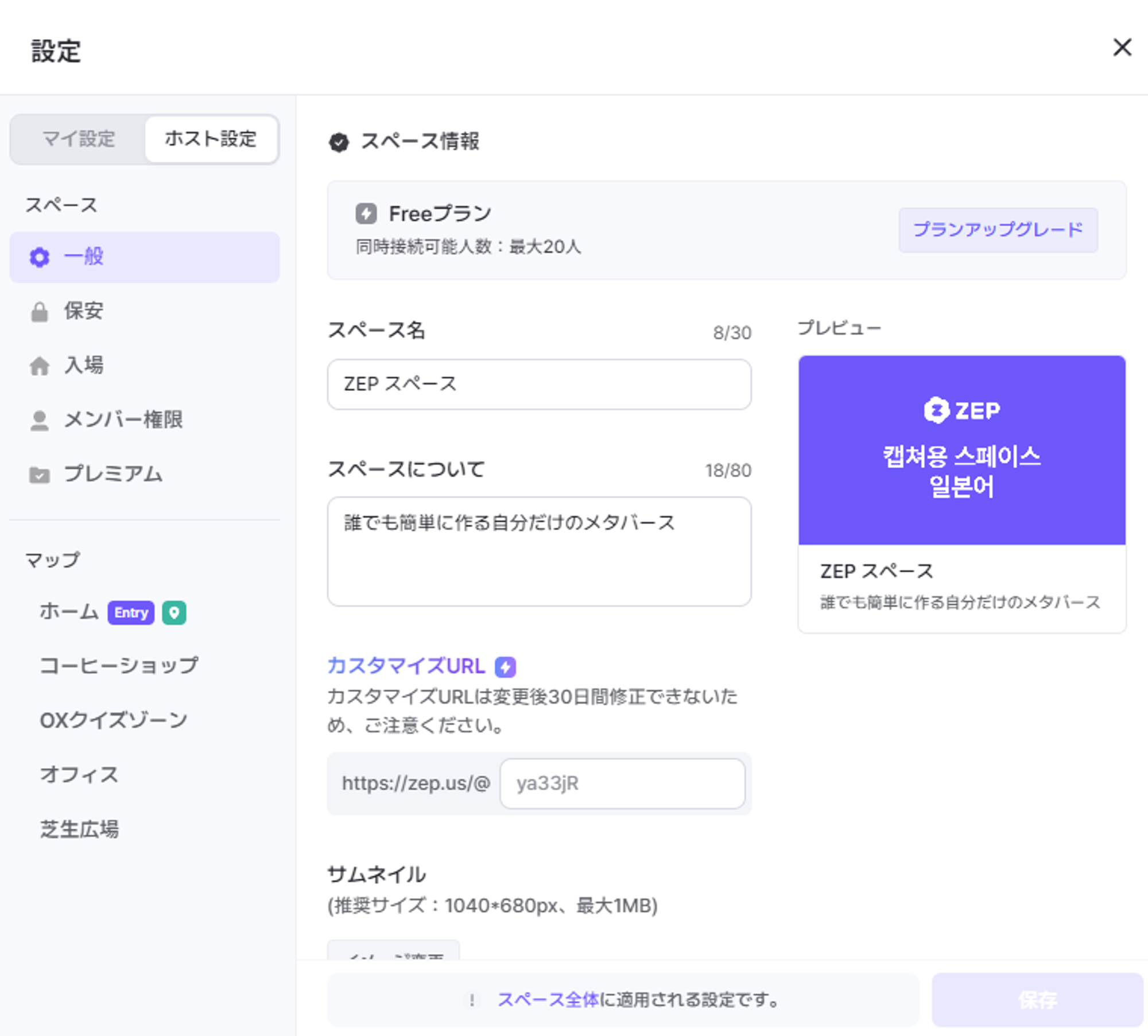The height and width of the screenshot is (1036, 1148).
Task: Click the lightning badge next to カスタマイズURL
Action: (505, 666)
